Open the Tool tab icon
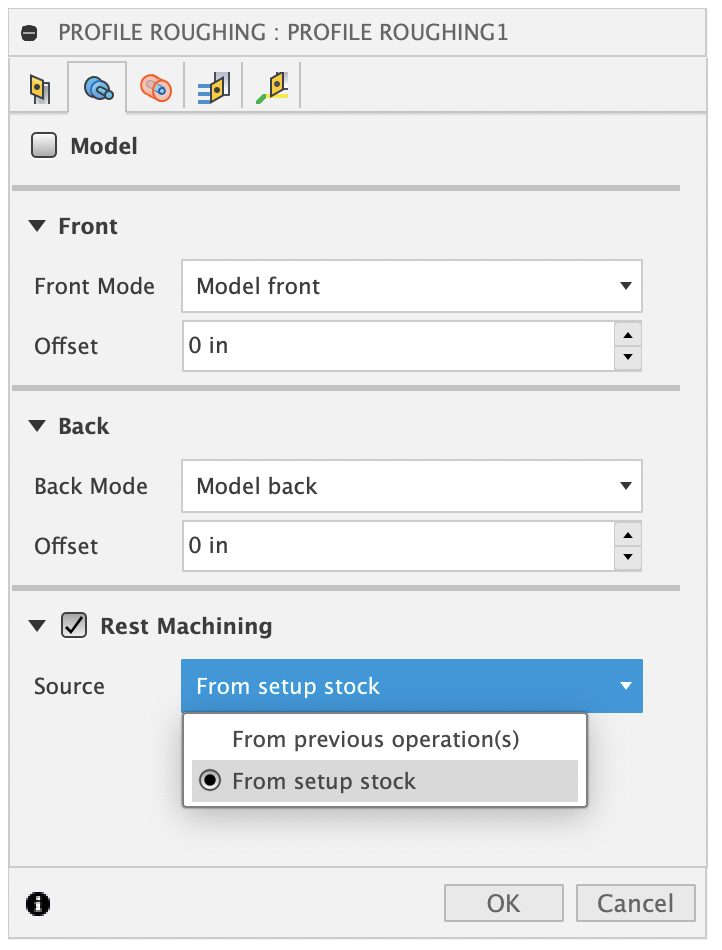Viewport: 722px width, 950px height. (40, 89)
